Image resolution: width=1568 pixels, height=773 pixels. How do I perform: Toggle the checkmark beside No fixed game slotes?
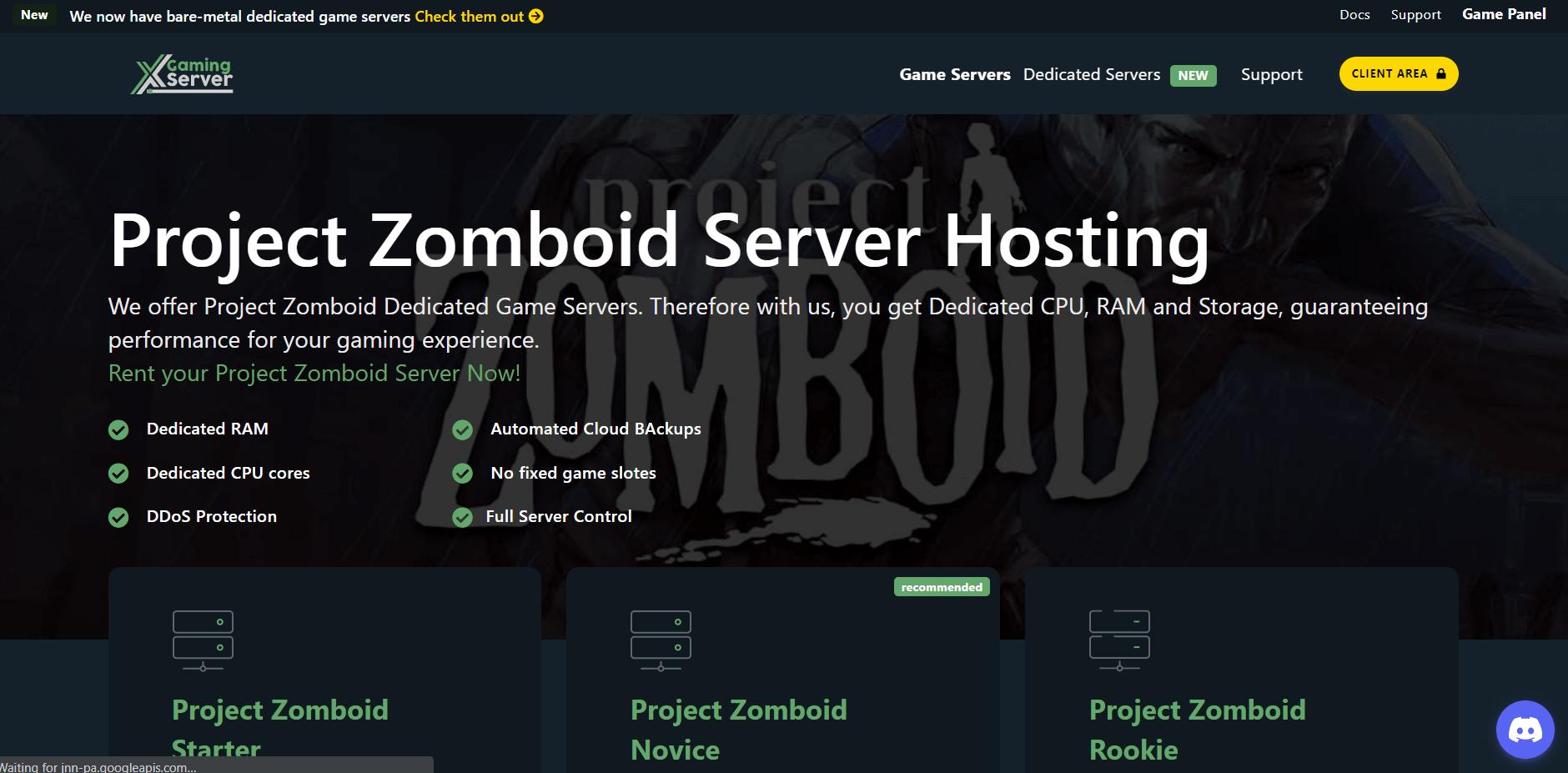click(464, 473)
